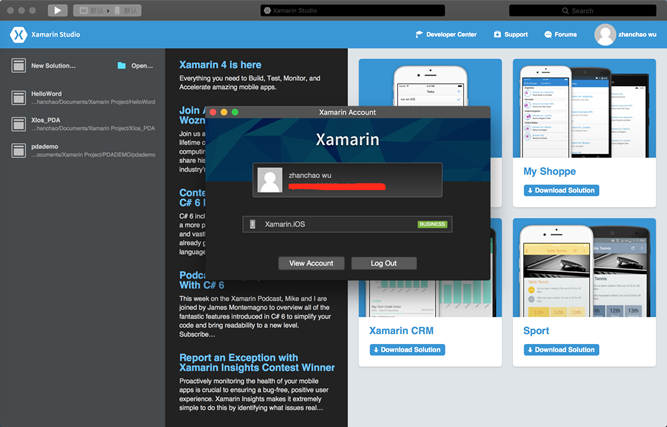Click the Support box icon
Screen dimensions: 667x427
pyautogui.click(x=497, y=34)
